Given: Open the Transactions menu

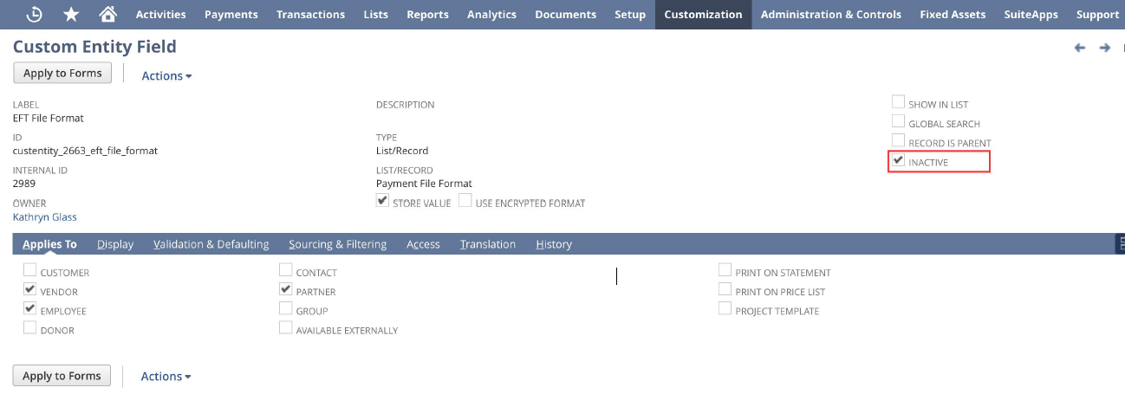Looking at the screenshot, I should (311, 14).
